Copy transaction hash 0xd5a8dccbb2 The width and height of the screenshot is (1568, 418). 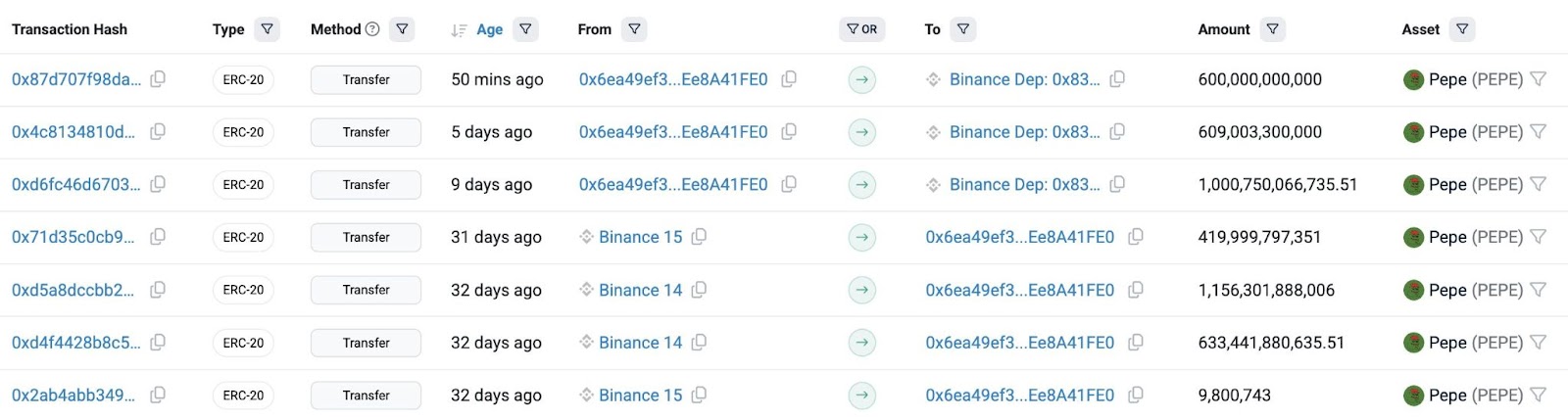pyautogui.click(x=158, y=290)
